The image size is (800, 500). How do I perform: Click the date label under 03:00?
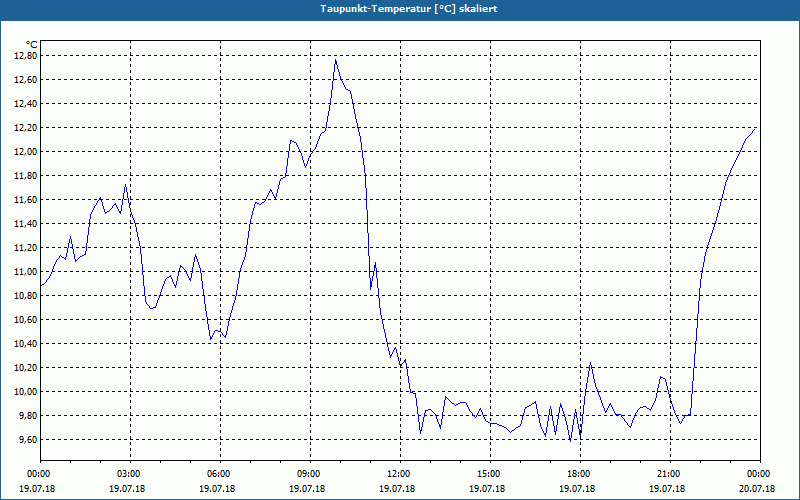click(x=127, y=488)
